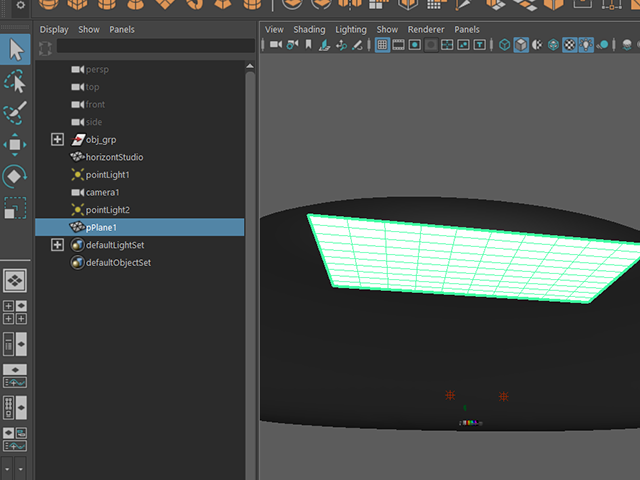The width and height of the screenshot is (640, 480).
Task: Click the Image Plane icon
Action: coord(324,44)
